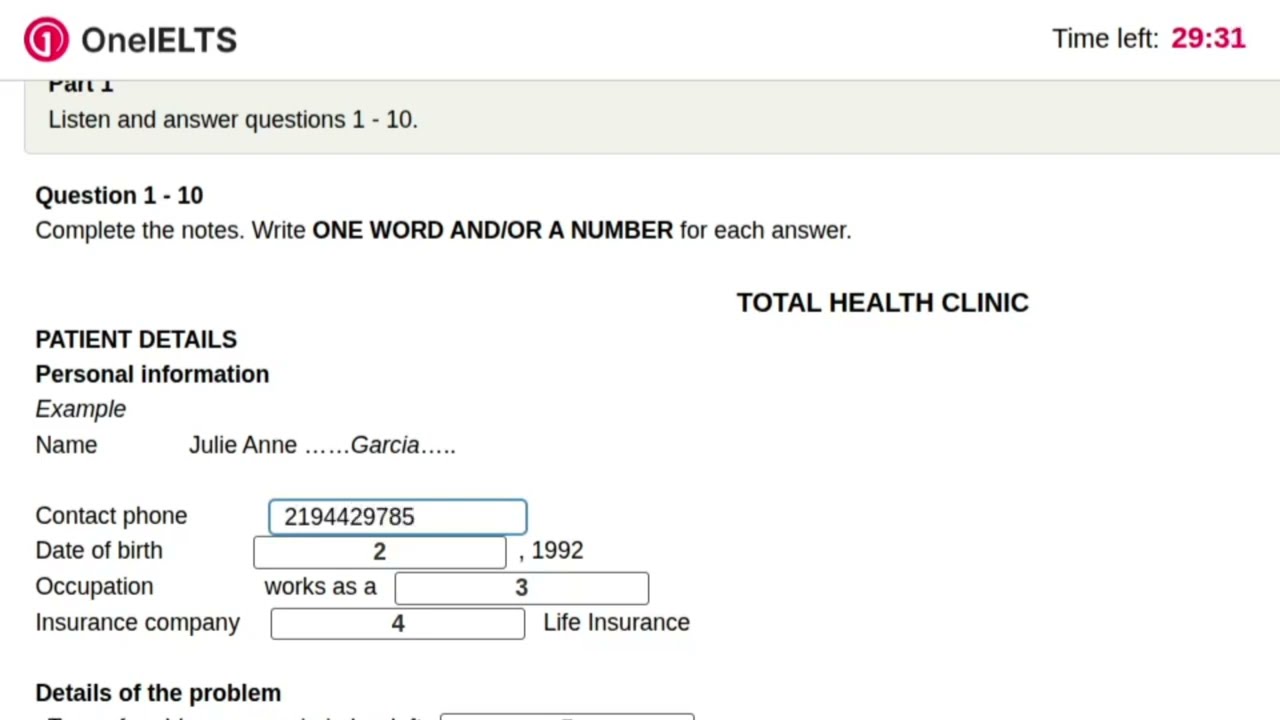Click the Occupation answer box 3
Screen dimensions: 1280x720
click(522, 588)
